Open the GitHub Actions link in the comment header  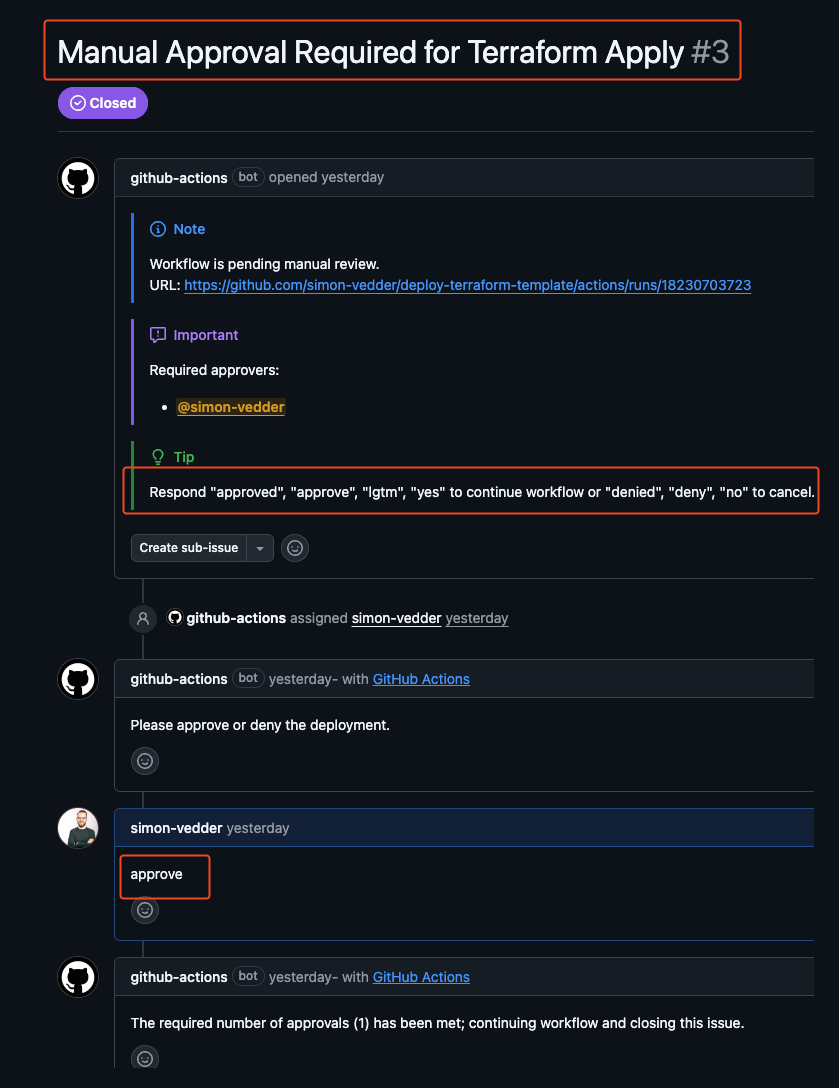pyautogui.click(x=421, y=678)
